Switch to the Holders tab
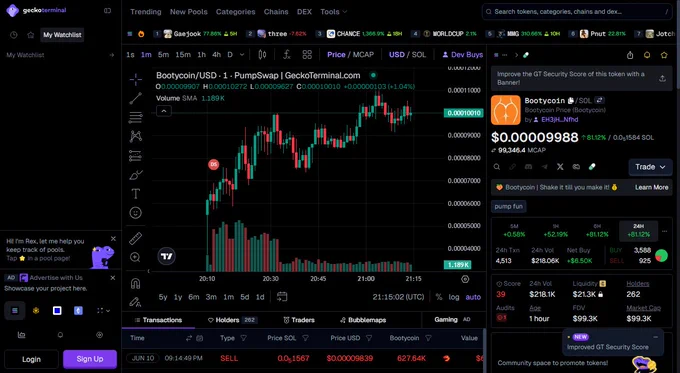Viewport: 680px width, 373px height. [x=232, y=320]
